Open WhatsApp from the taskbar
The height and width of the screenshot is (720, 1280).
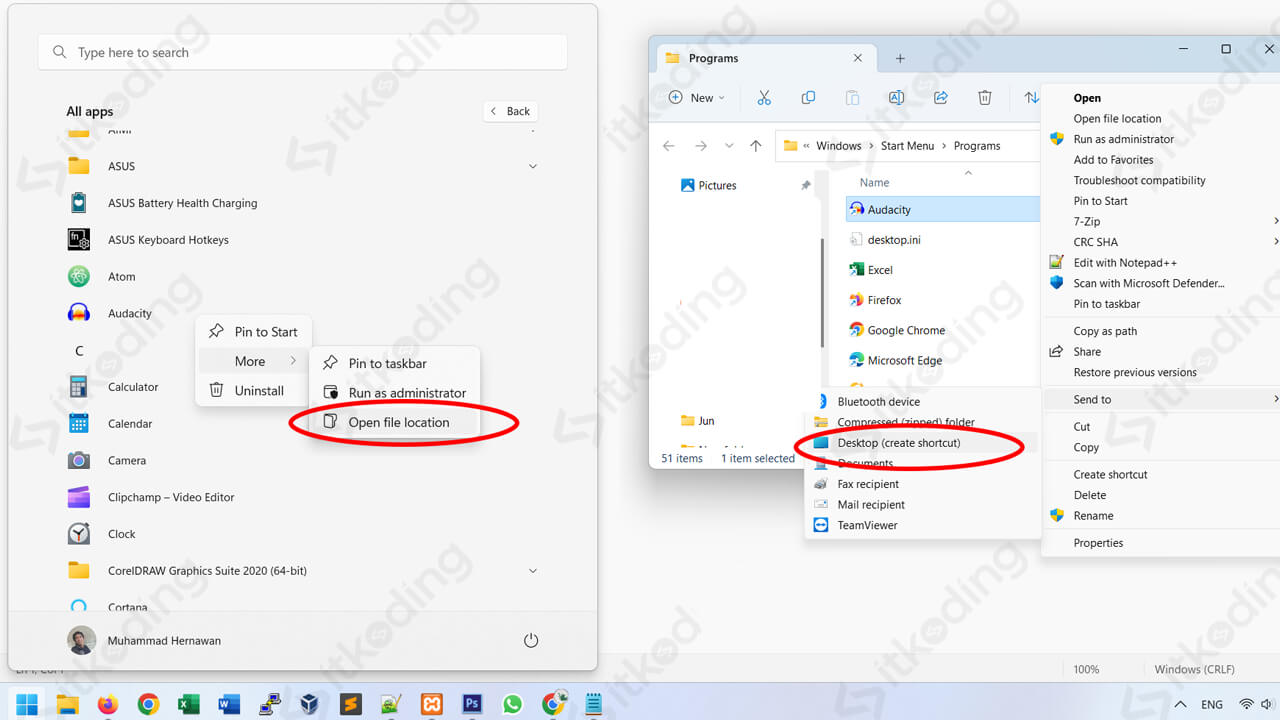[512, 704]
